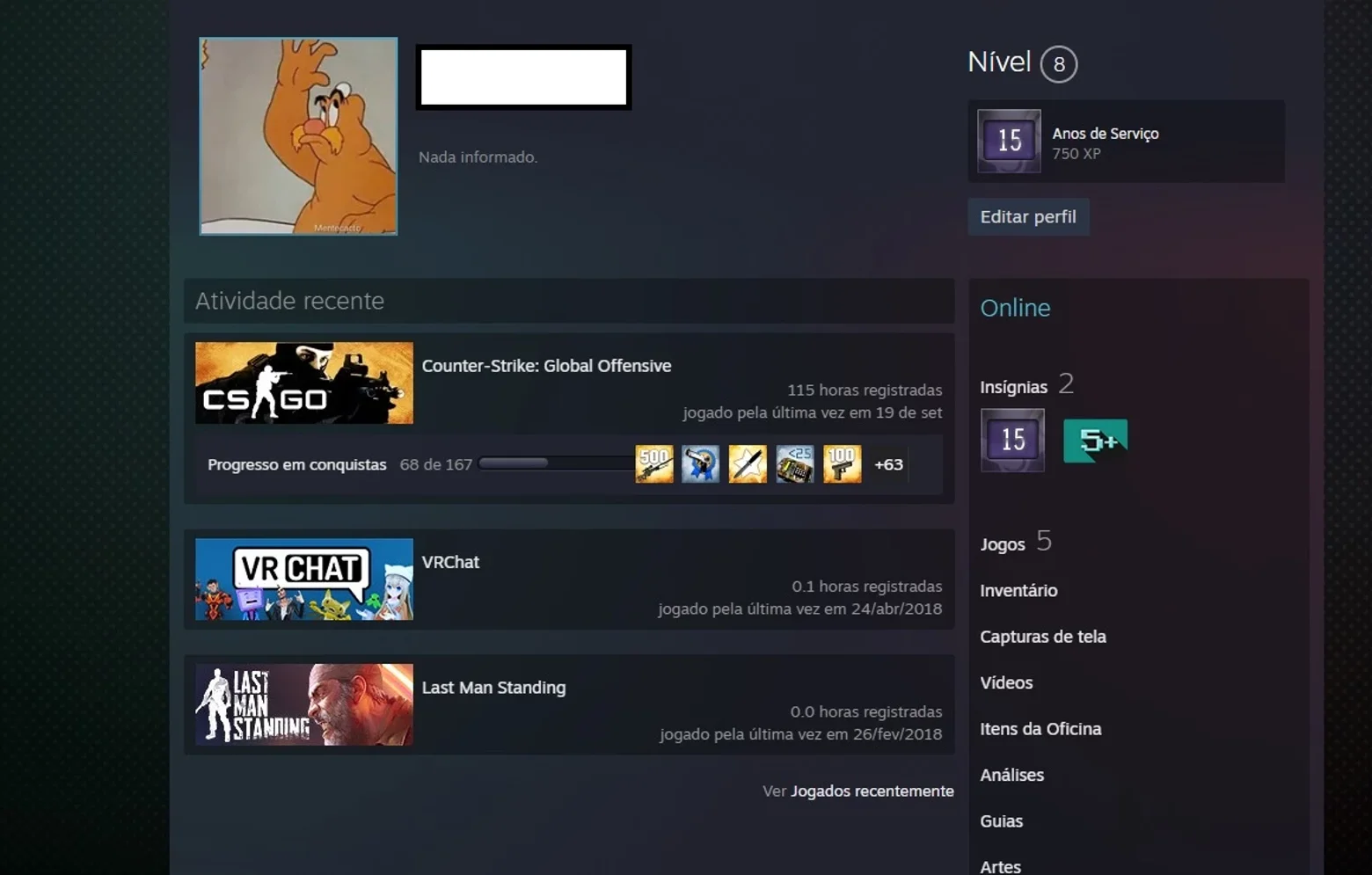Open Counter-Strike: Global Offensive game title

tap(546, 366)
